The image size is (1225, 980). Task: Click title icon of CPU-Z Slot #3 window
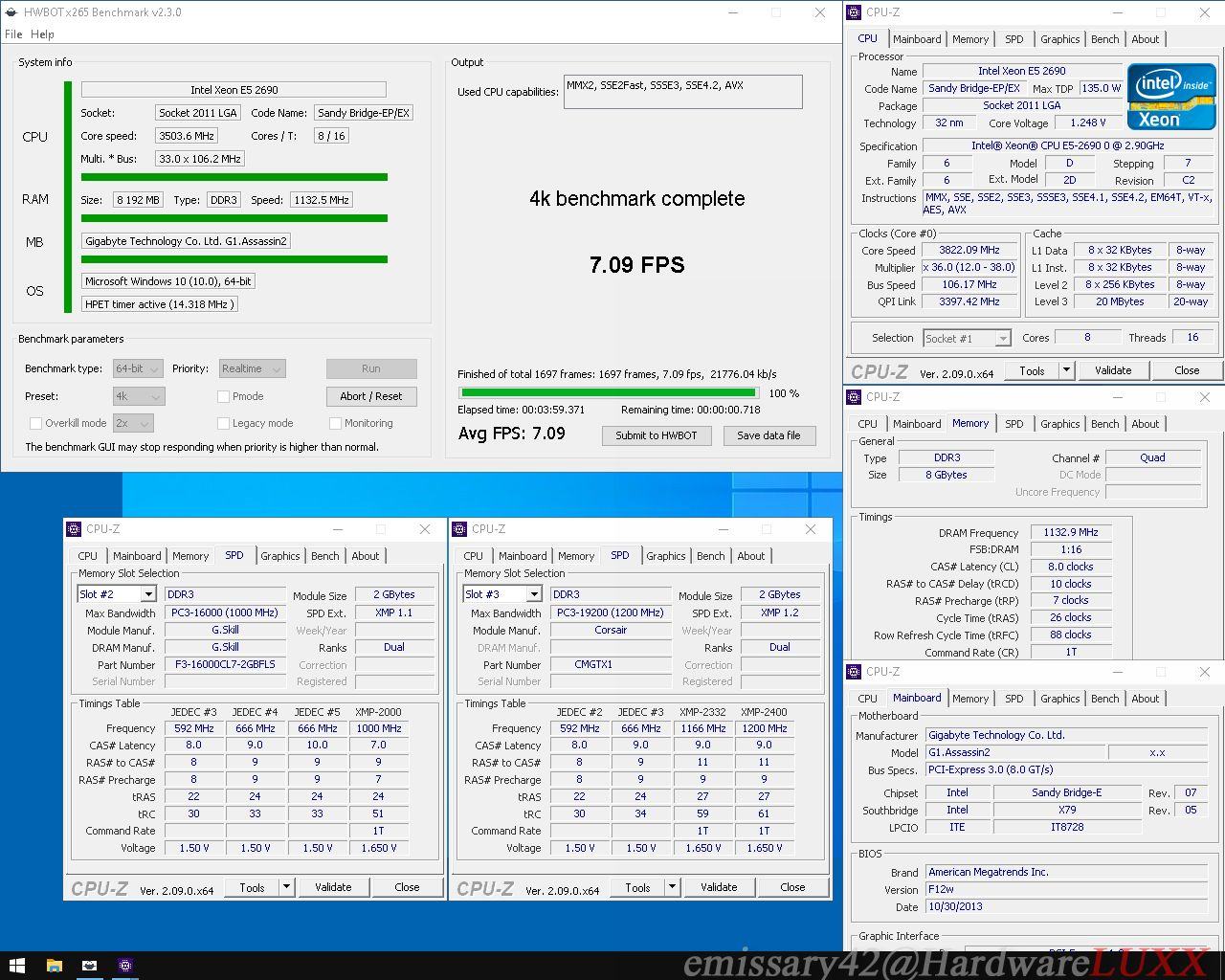pyautogui.click(x=459, y=528)
